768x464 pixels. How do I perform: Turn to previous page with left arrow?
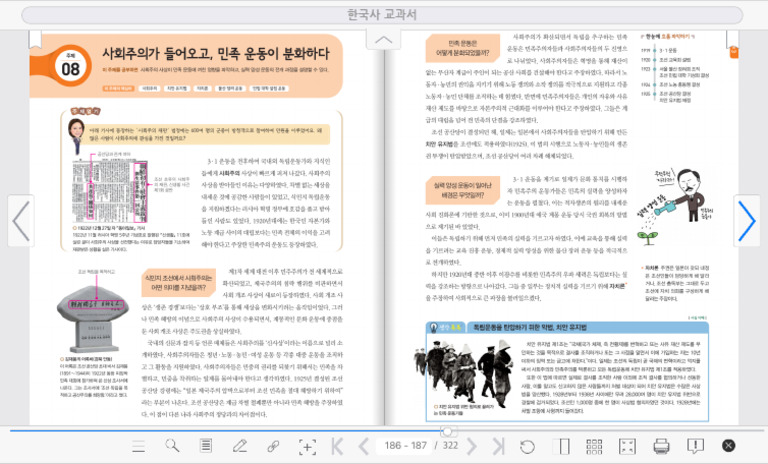click(21, 220)
